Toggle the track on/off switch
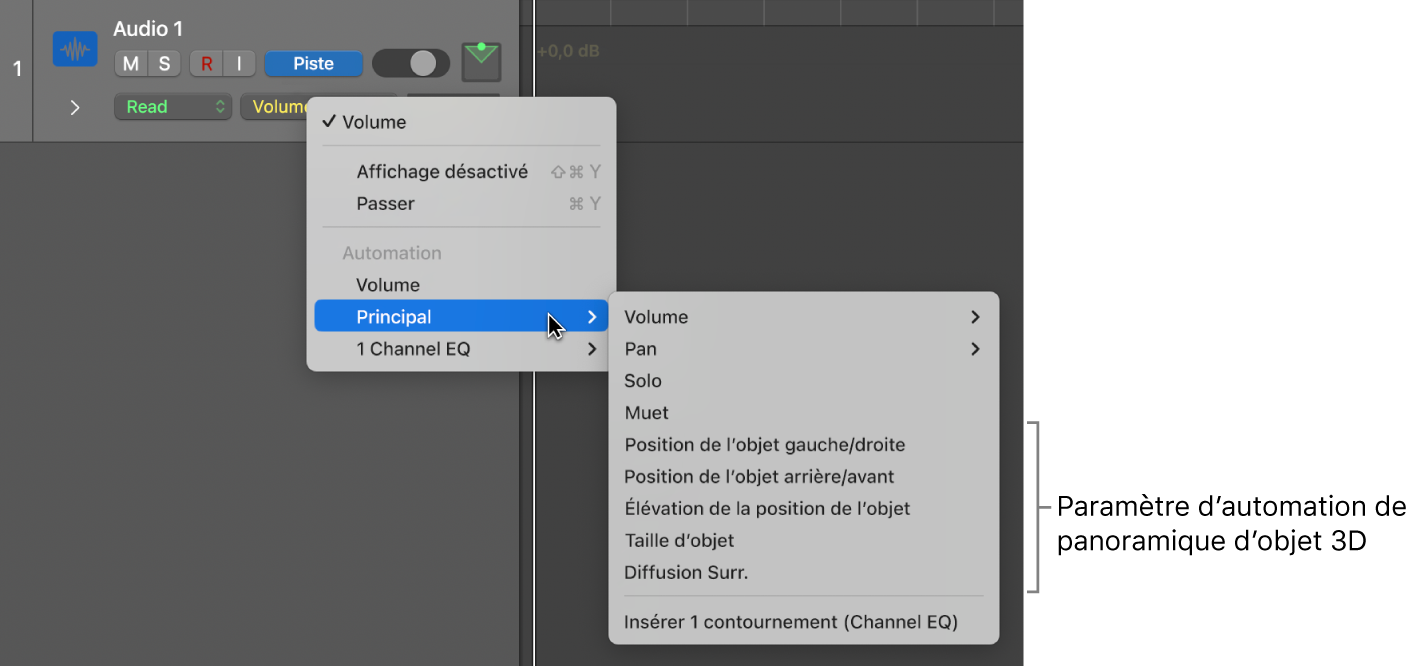This screenshot has width=1410, height=668. tap(410, 63)
